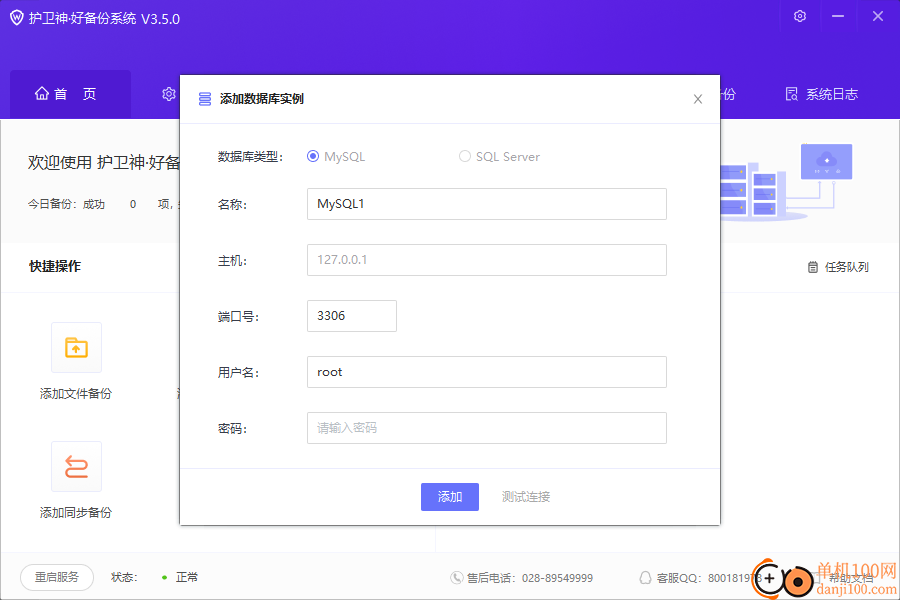The height and width of the screenshot is (600, 900).
Task: Click the host field 127.0.0.1
Action: click(487, 260)
